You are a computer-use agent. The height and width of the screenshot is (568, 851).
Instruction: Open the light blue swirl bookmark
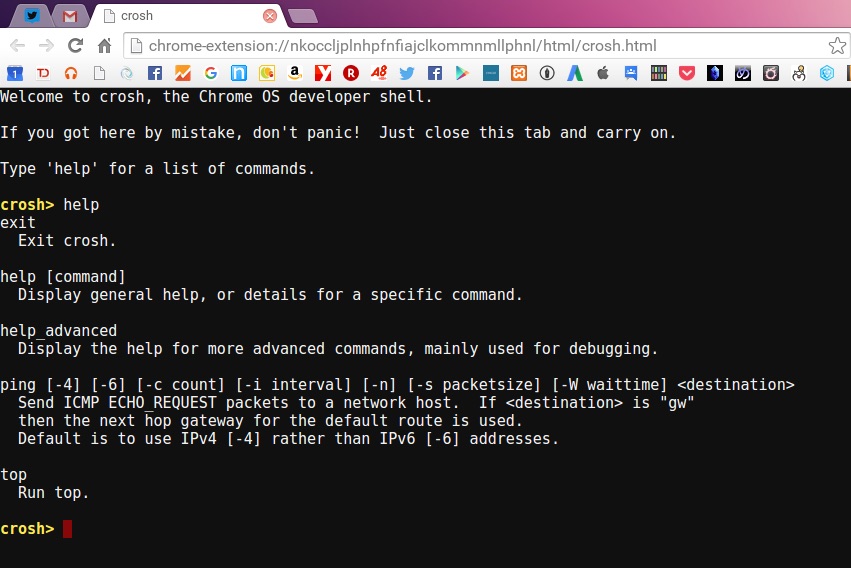pos(126,73)
